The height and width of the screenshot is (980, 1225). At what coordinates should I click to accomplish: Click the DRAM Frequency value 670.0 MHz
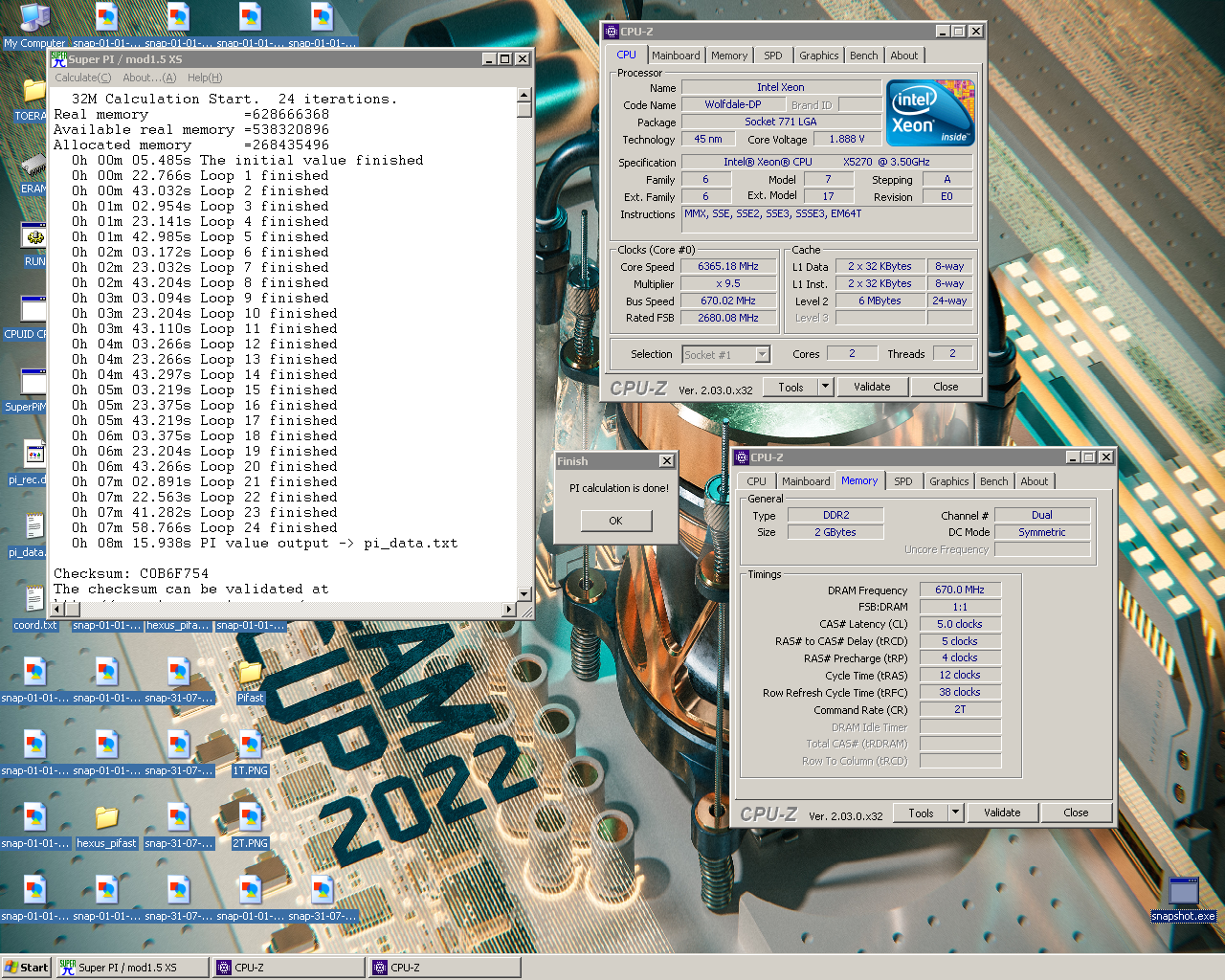(961, 590)
